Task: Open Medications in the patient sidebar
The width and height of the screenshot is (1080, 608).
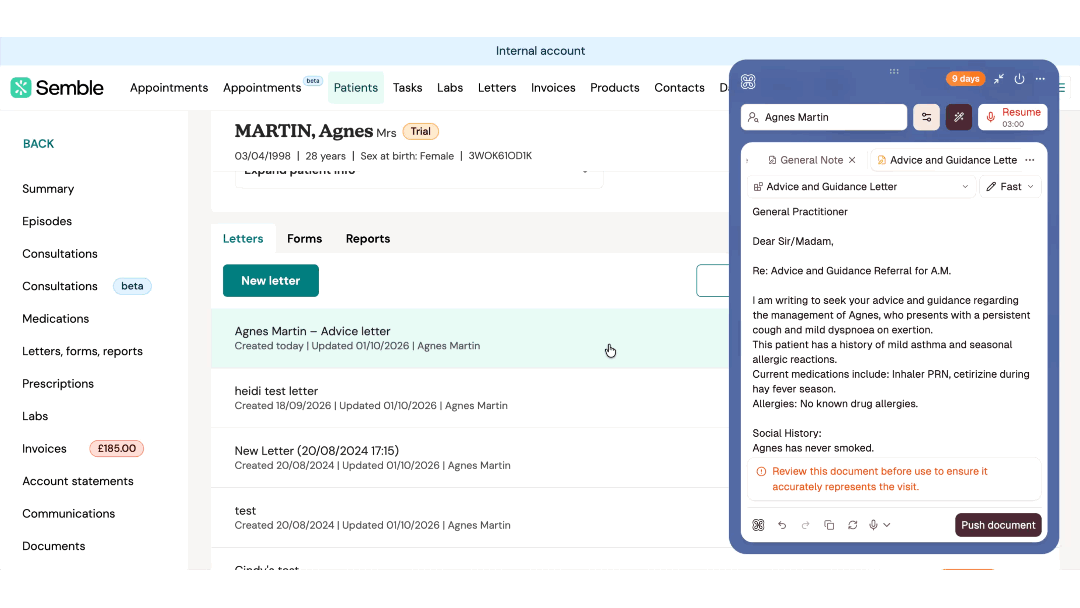Action: pyautogui.click(x=56, y=319)
